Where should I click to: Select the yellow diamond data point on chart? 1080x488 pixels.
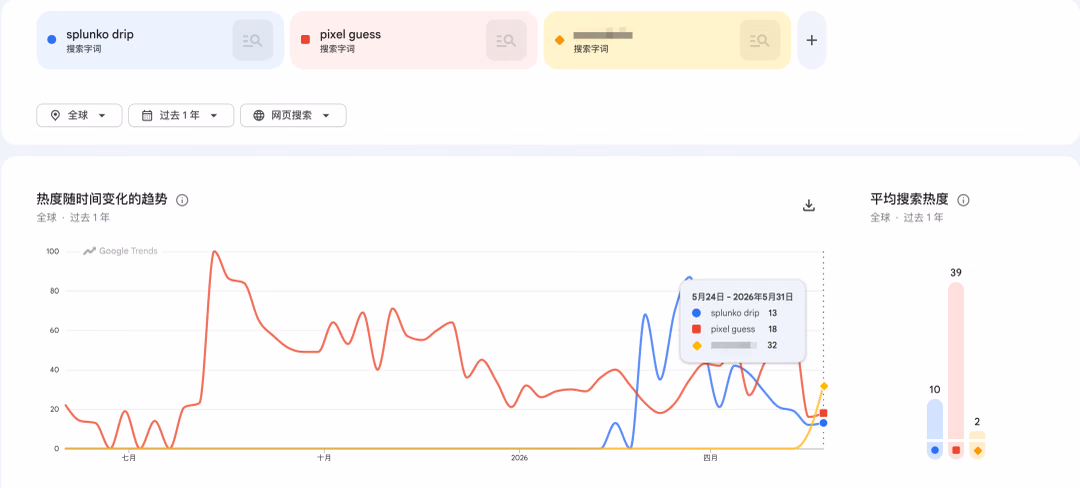824,386
